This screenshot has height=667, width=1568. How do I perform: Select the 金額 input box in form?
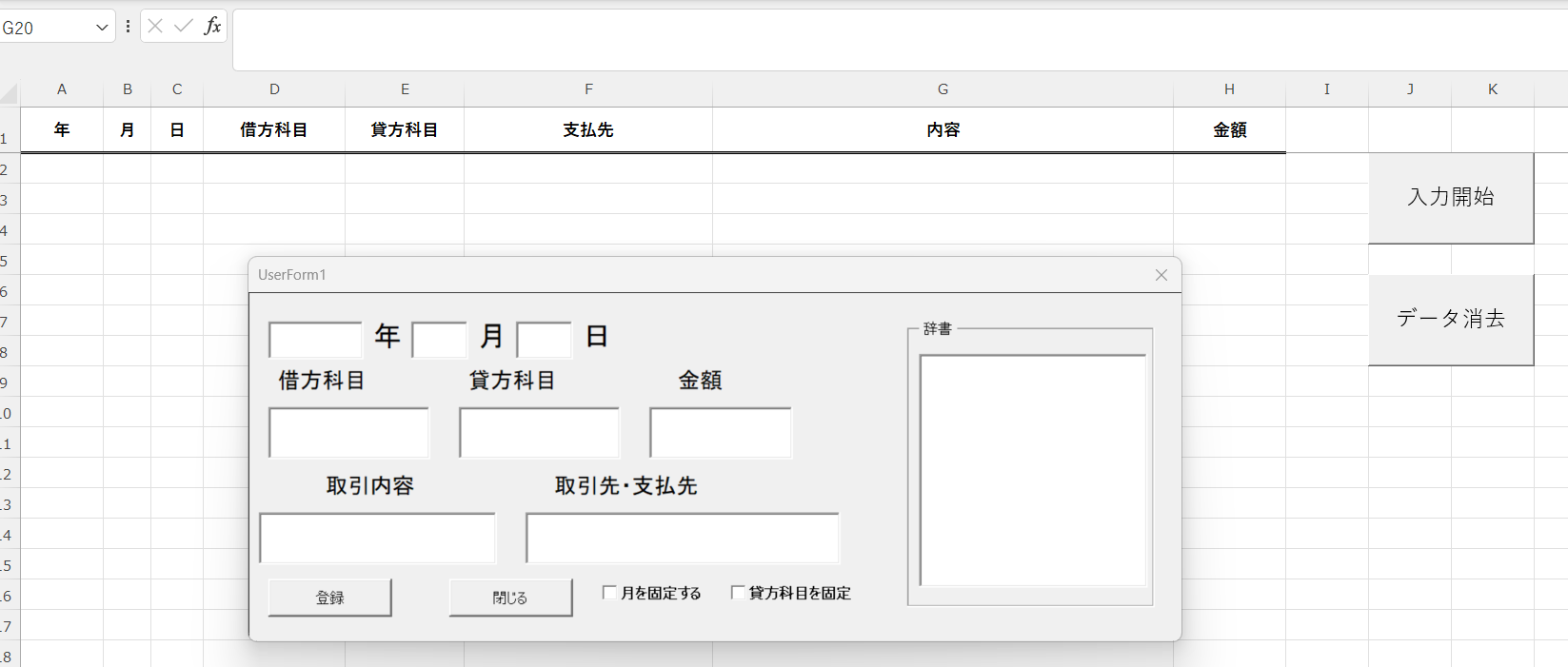tap(720, 433)
